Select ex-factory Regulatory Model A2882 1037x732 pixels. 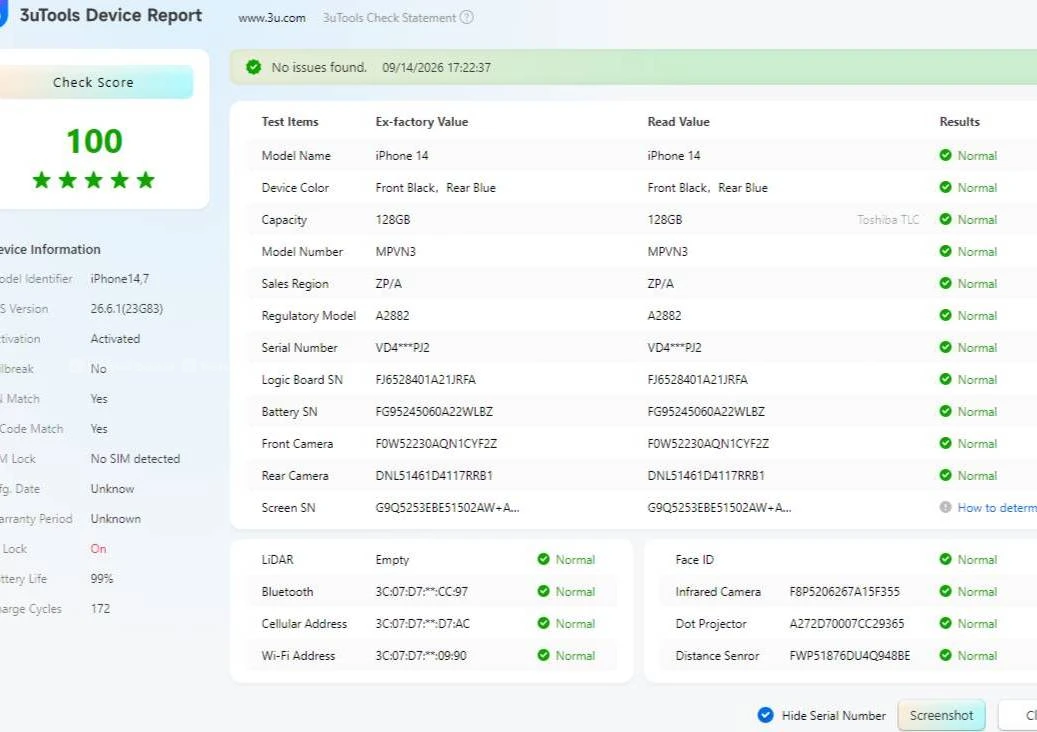(392, 315)
